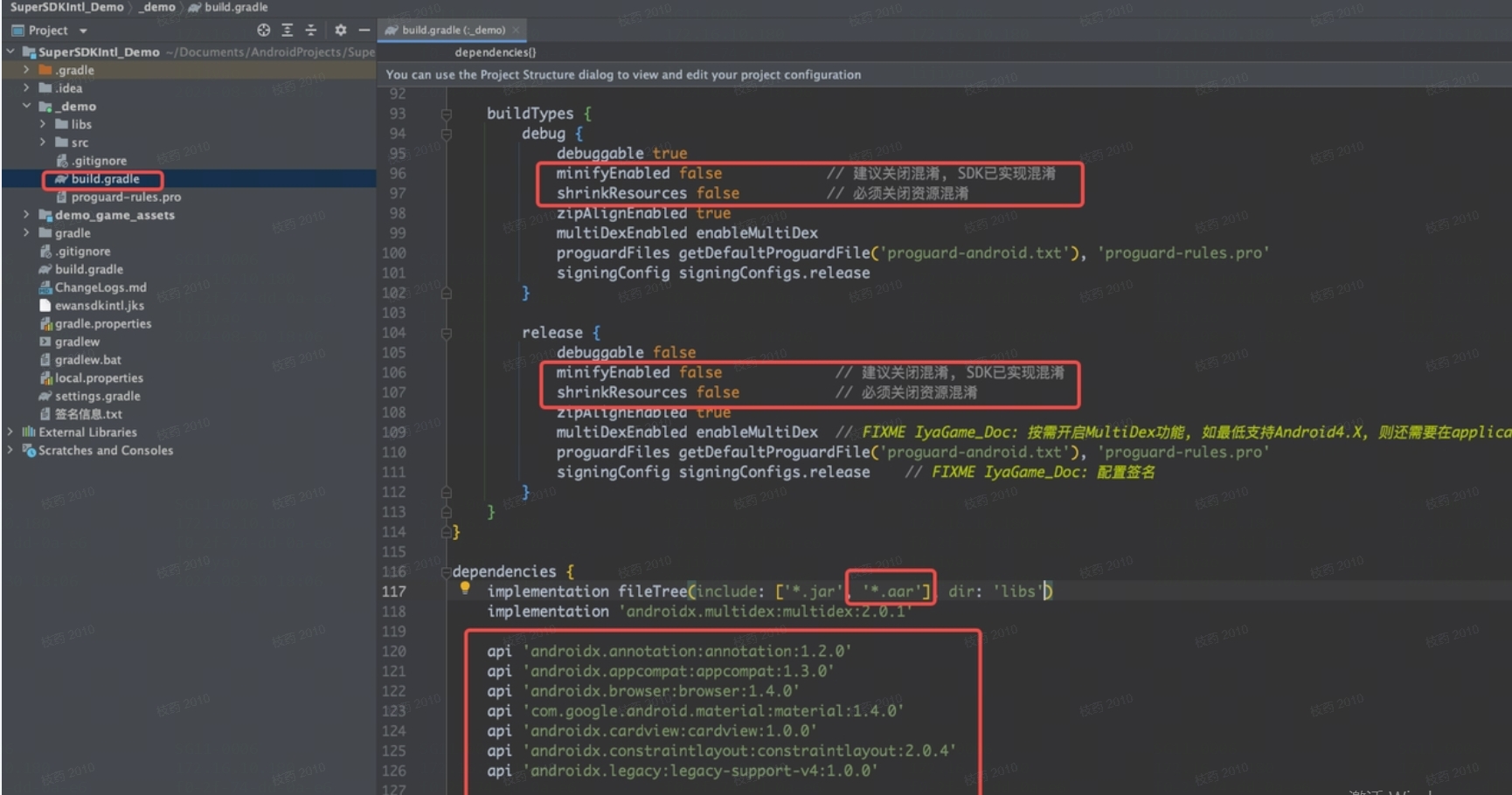Click the .gradle folder icon
The height and width of the screenshot is (795, 1512).
(x=45, y=70)
